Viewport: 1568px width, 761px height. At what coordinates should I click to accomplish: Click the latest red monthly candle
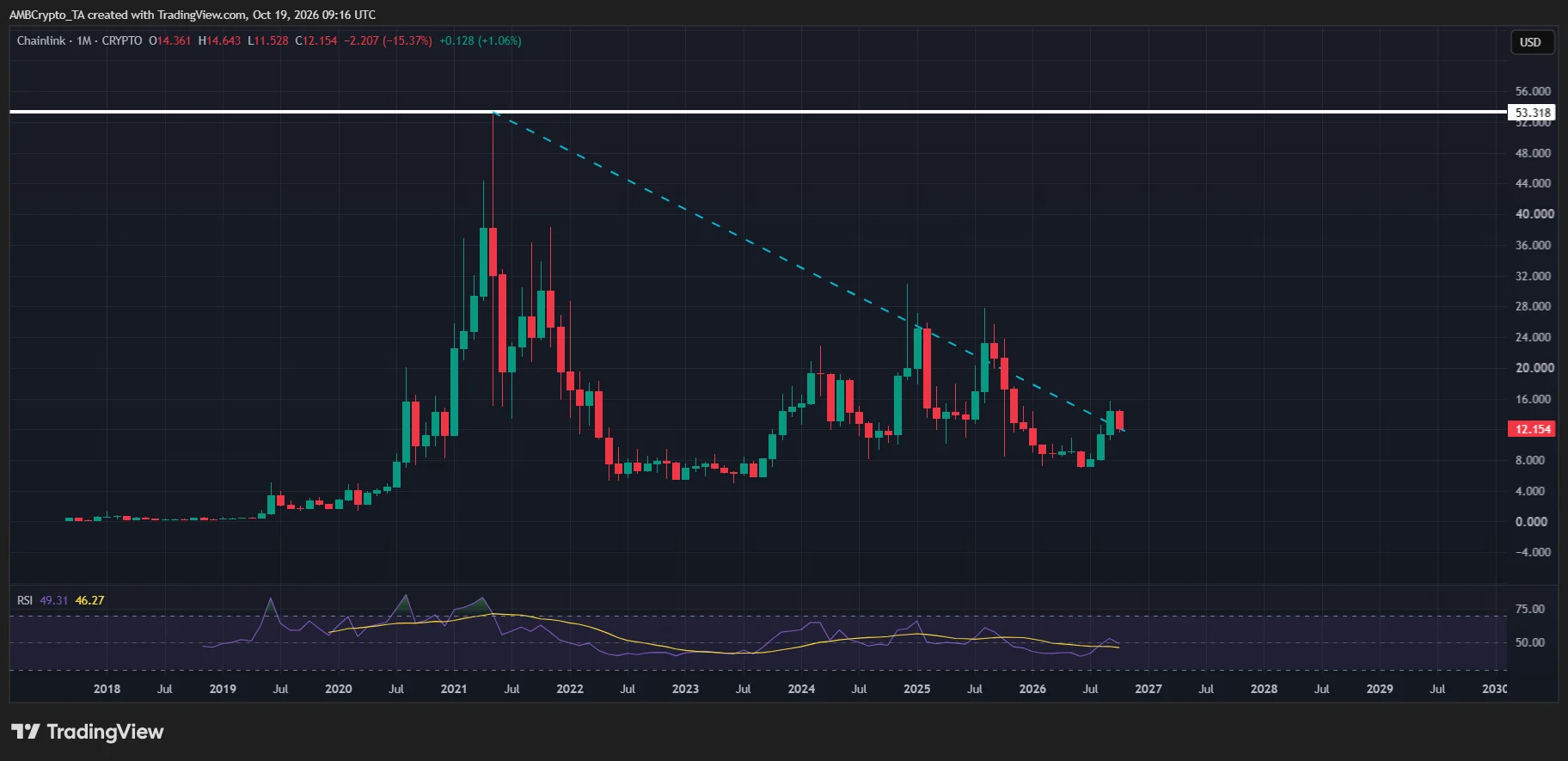pyautogui.click(x=1119, y=420)
